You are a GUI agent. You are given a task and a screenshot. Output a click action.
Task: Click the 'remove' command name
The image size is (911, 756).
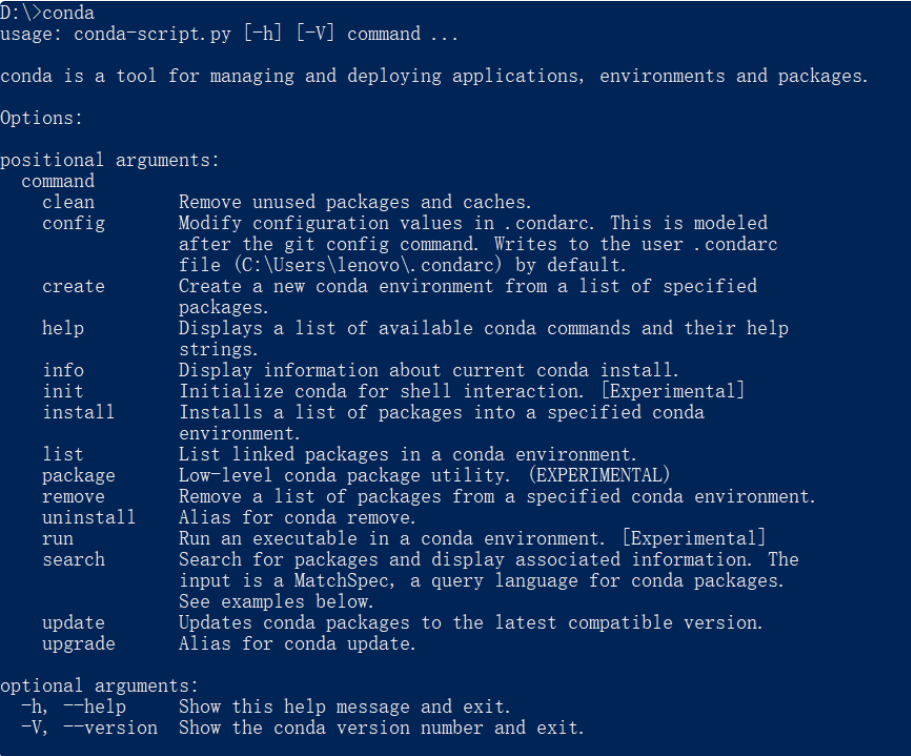coord(73,497)
